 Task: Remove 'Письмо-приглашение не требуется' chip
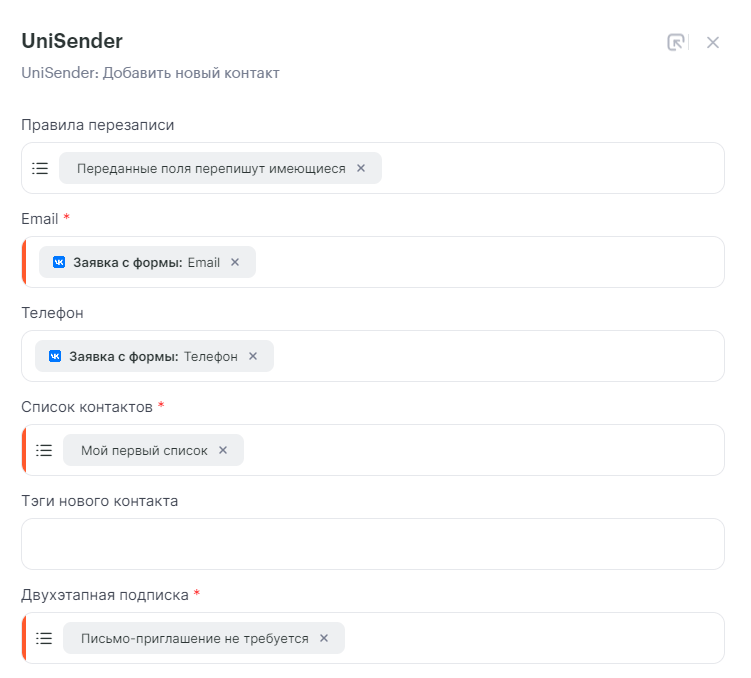pyautogui.click(x=324, y=638)
